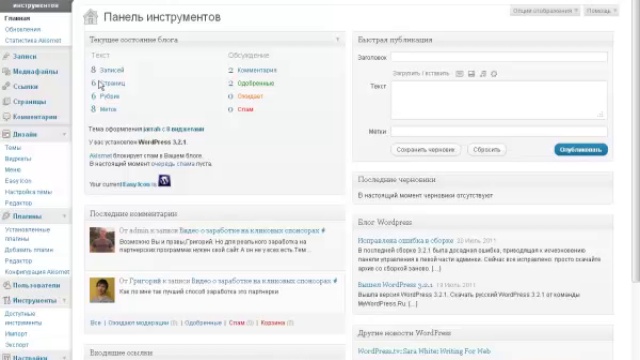Click the add image icon in Quick publish
Viewport: 640px width, 360px height.
point(460,74)
